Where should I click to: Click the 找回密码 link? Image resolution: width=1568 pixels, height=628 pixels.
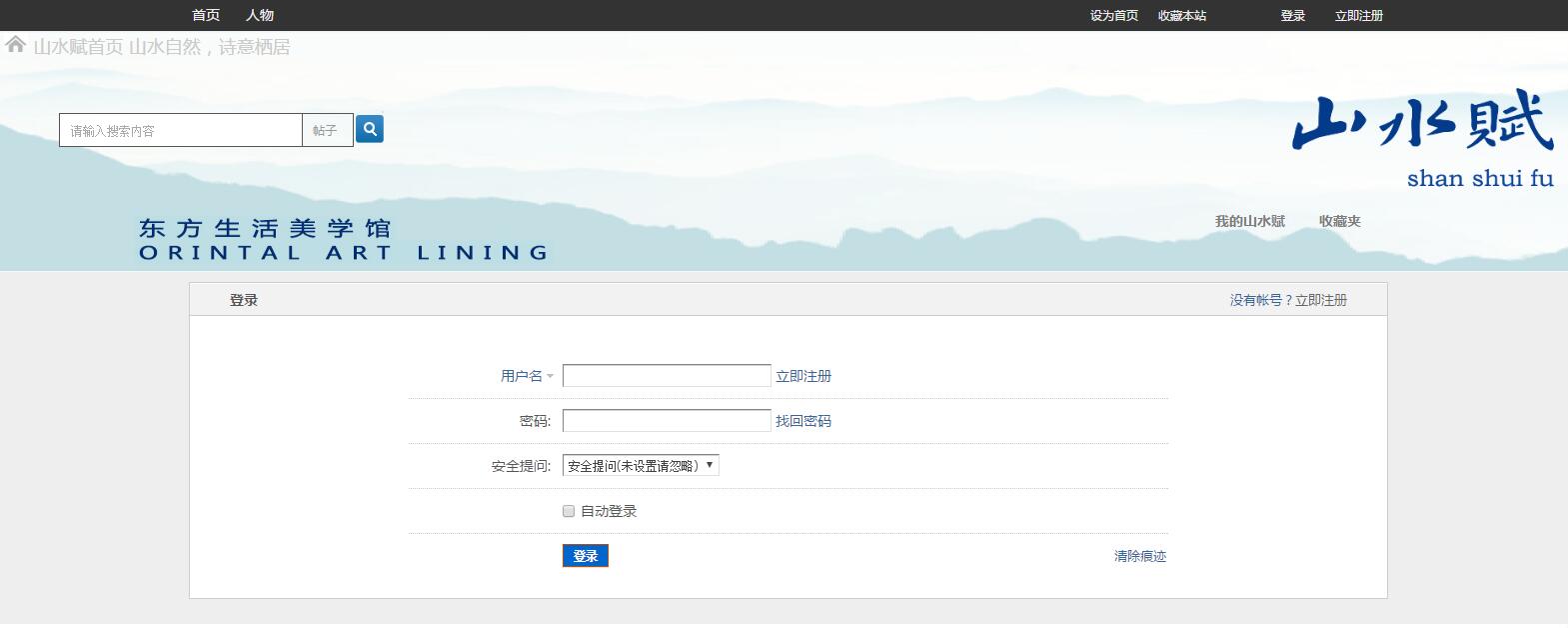pyautogui.click(x=803, y=421)
